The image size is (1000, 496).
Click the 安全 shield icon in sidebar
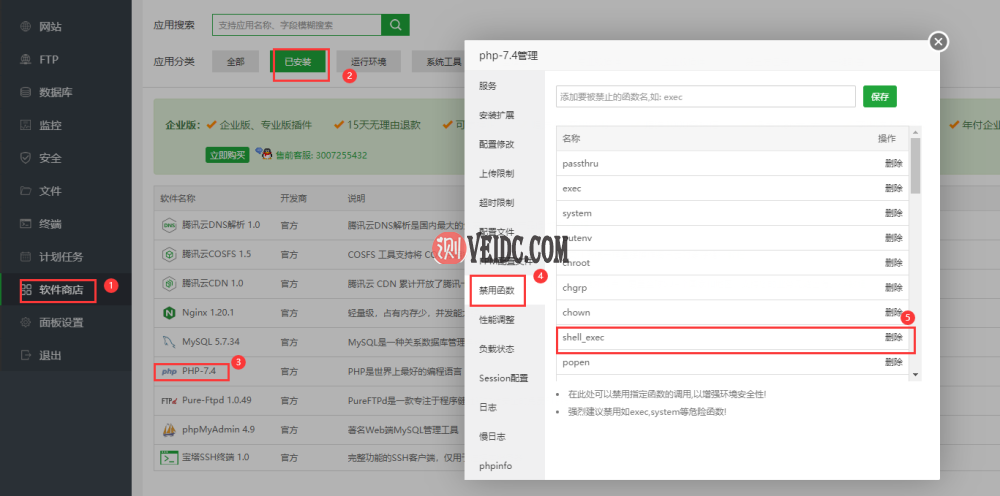point(27,158)
